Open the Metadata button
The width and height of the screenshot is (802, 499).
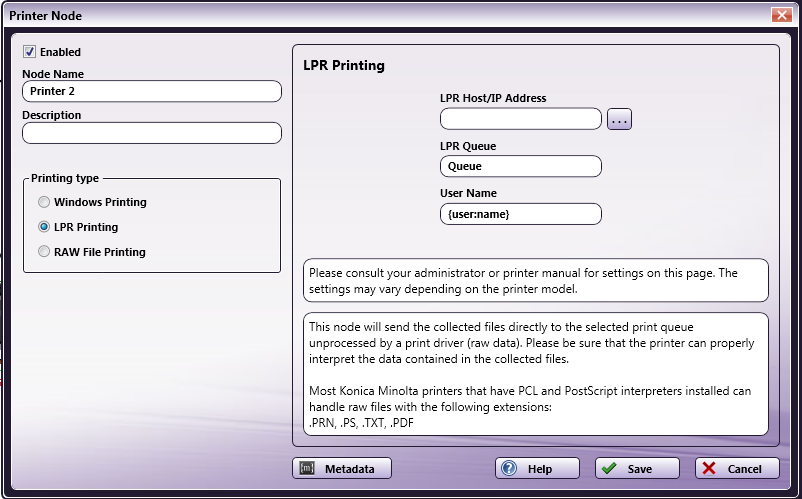342,468
